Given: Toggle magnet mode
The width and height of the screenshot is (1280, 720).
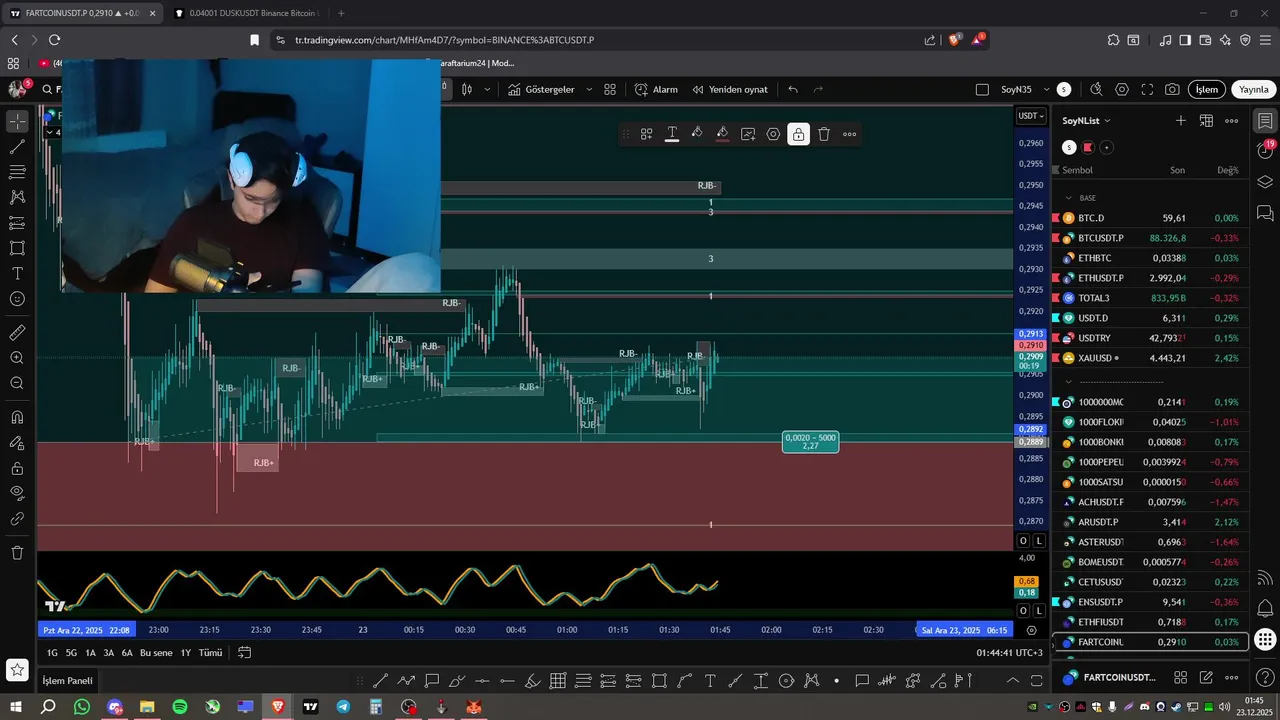Looking at the screenshot, I should point(17,417).
